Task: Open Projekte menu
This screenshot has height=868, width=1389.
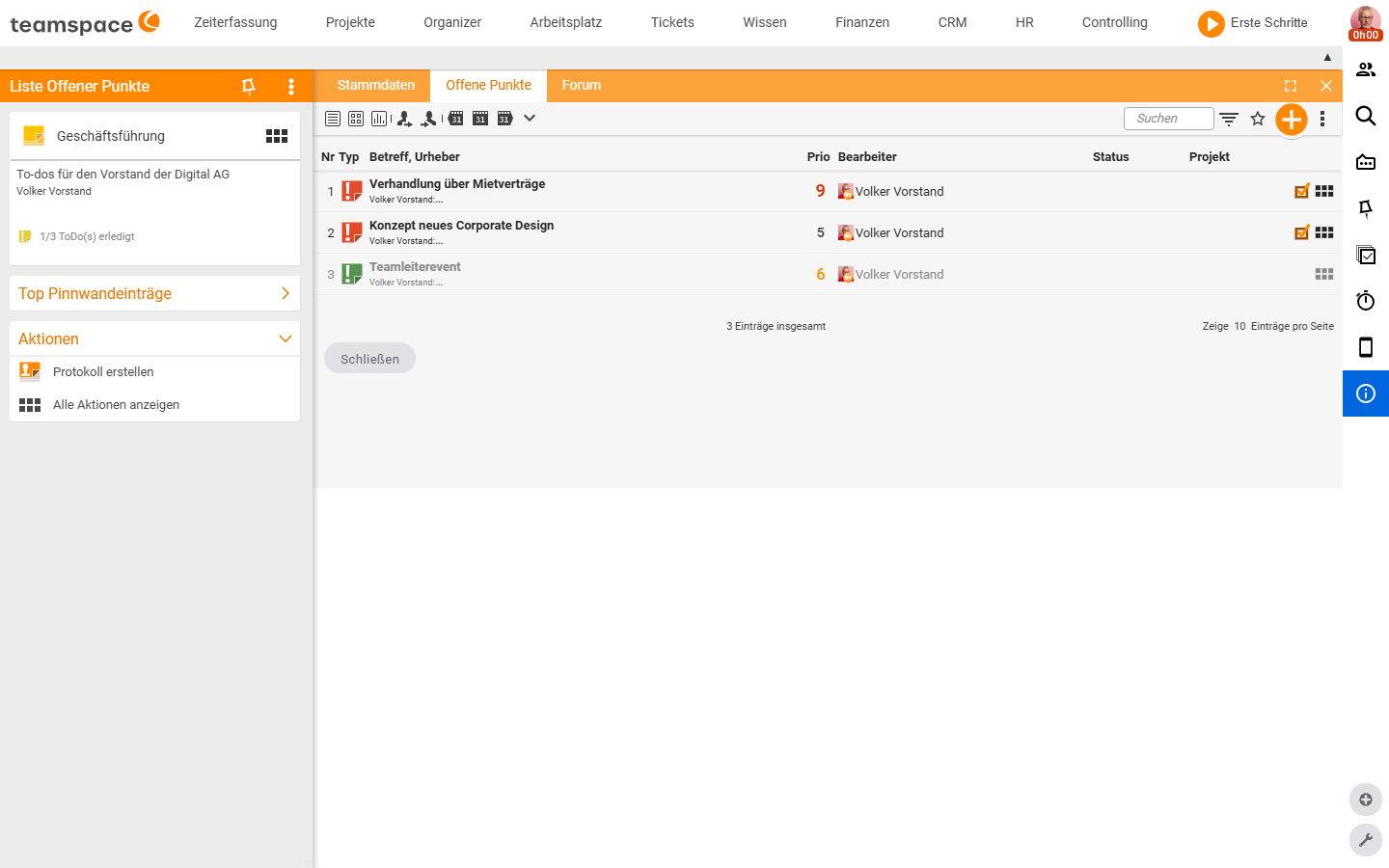Action: [x=350, y=22]
